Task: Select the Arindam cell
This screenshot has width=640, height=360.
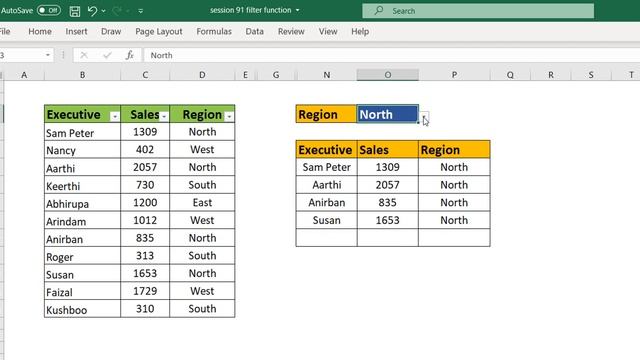Action: point(82,221)
